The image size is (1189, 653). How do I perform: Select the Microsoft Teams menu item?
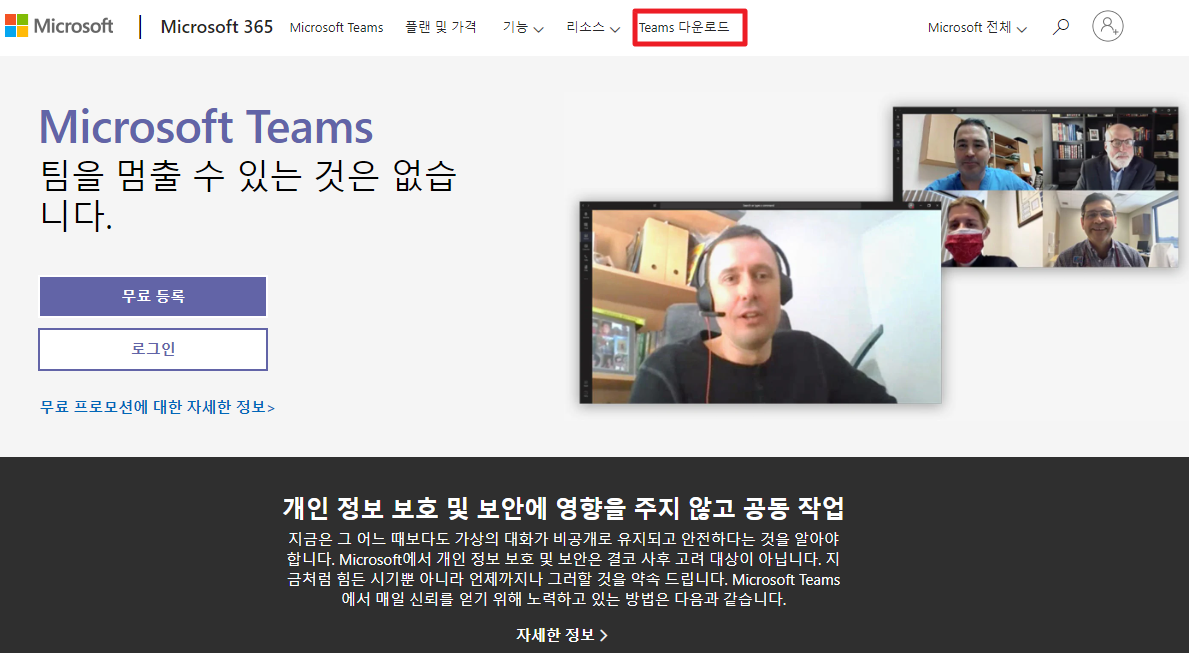[x=337, y=27]
